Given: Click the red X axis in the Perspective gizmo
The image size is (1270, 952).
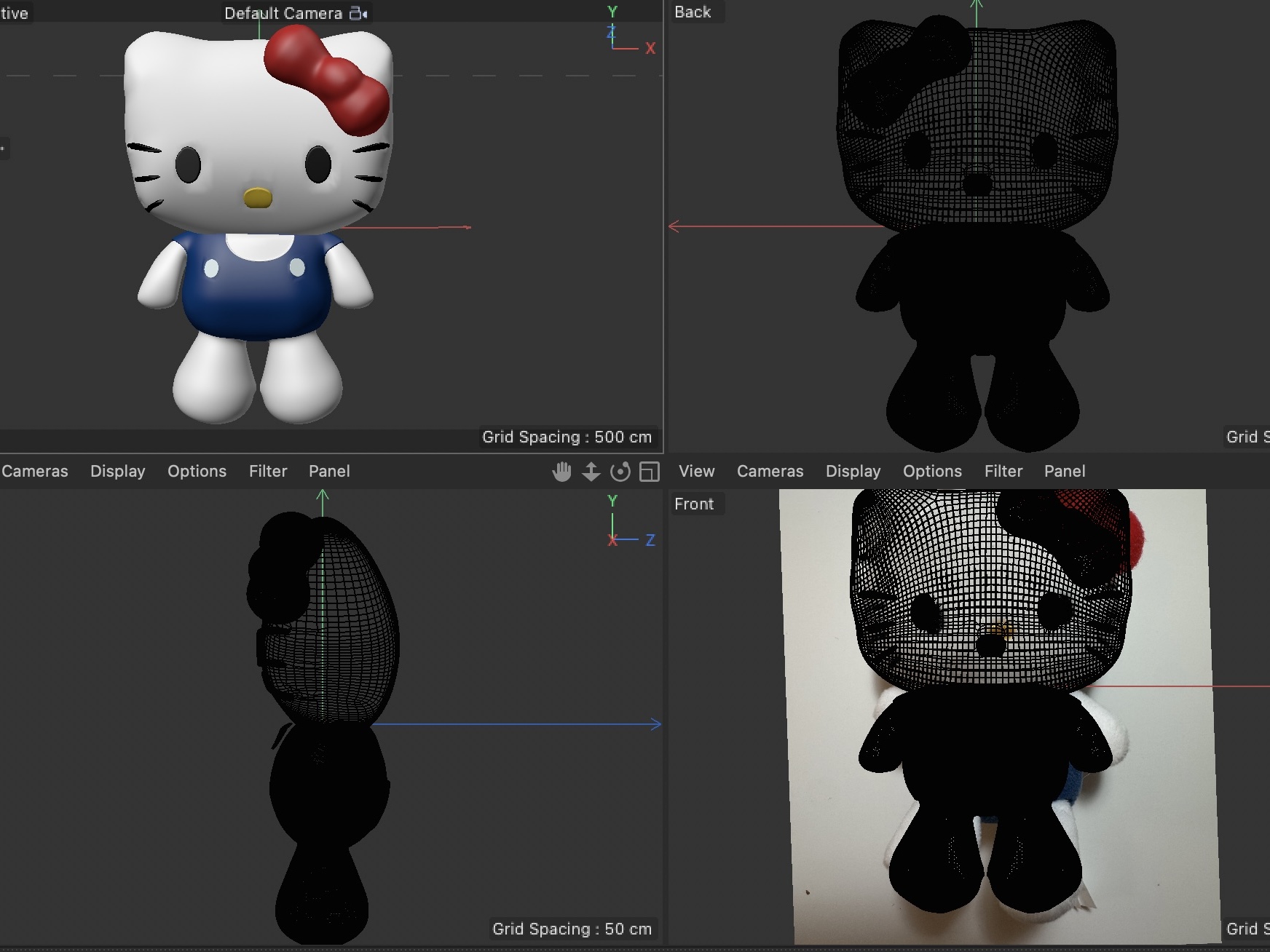Looking at the screenshot, I should 650,49.
